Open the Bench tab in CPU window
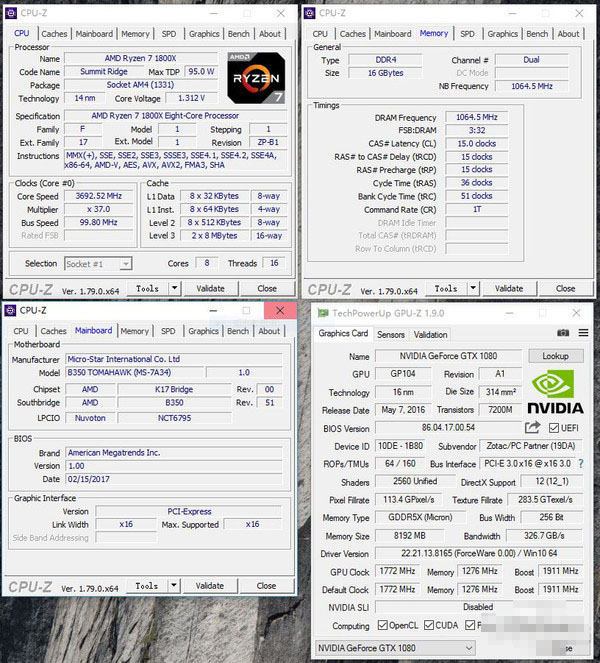Screen dimensions: 600x663 238,34
